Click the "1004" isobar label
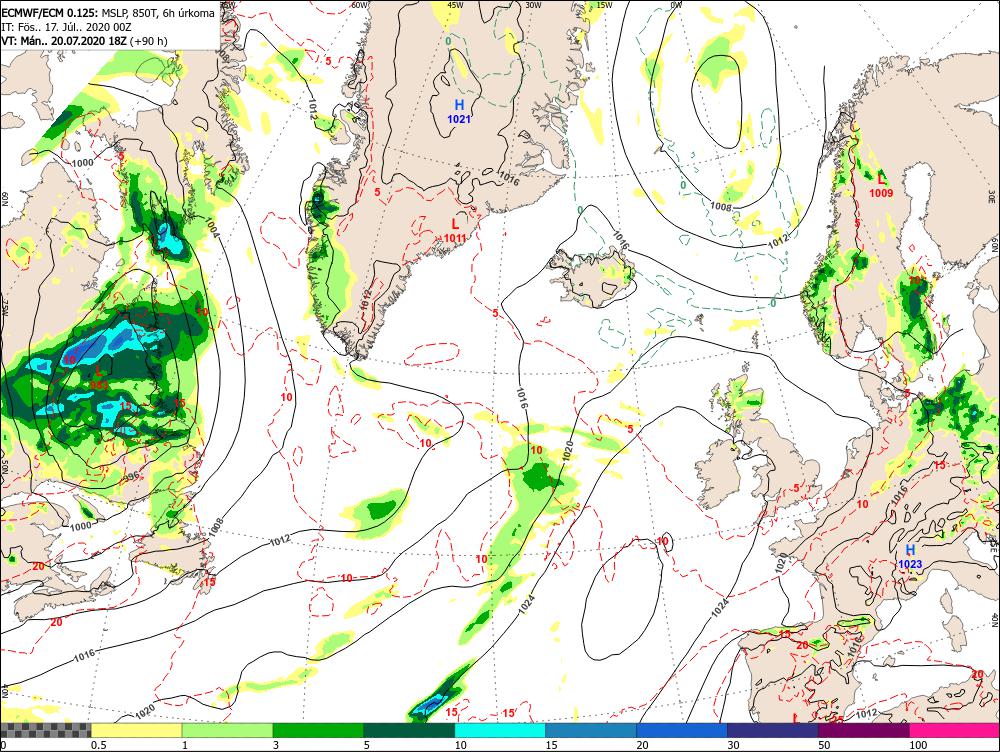The image size is (1000, 752). tap(212, 228)
